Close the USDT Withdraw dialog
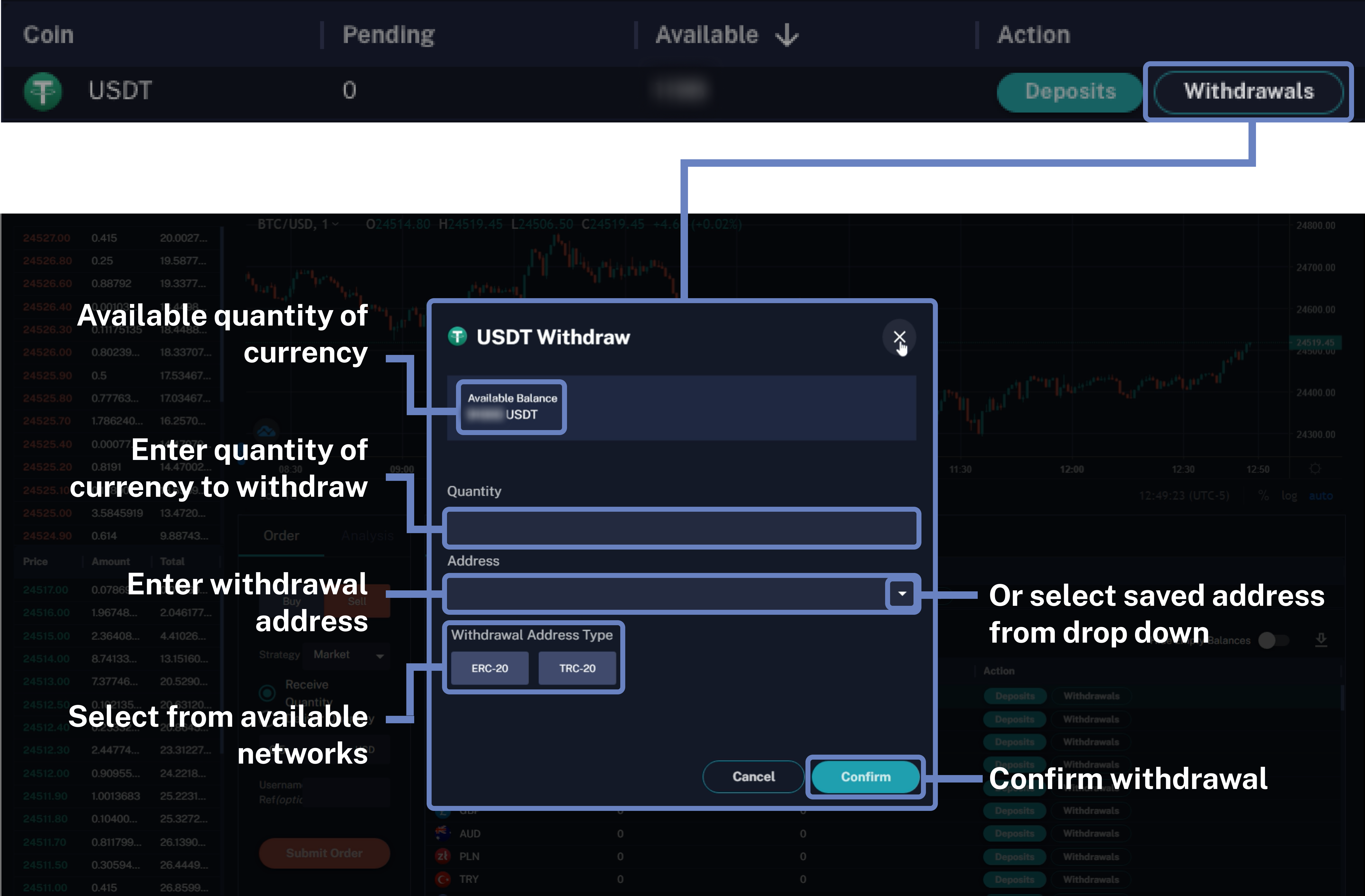1365x896 pixels. point(899,337)
